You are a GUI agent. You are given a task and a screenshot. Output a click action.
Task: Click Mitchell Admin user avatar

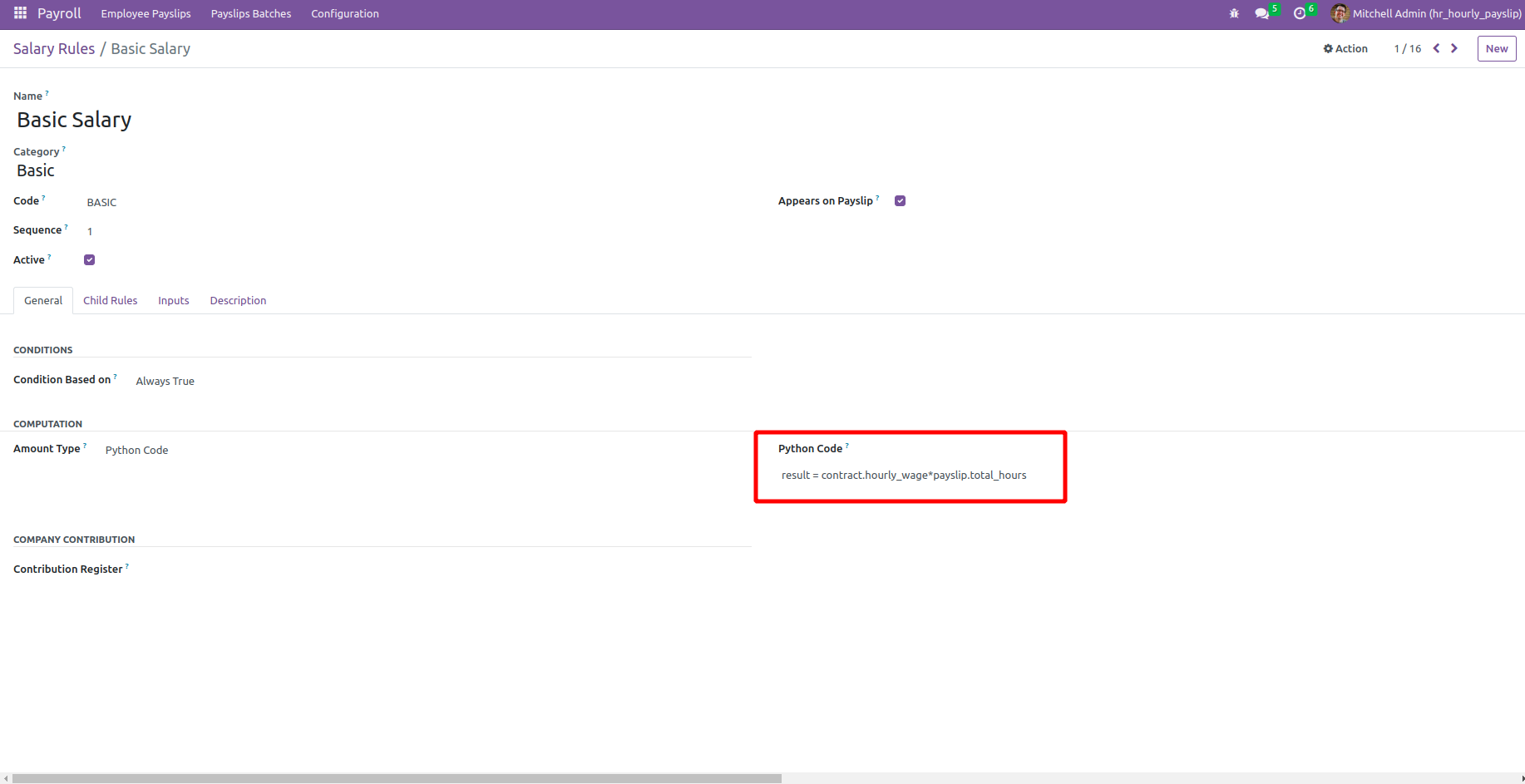(1340, 13)
